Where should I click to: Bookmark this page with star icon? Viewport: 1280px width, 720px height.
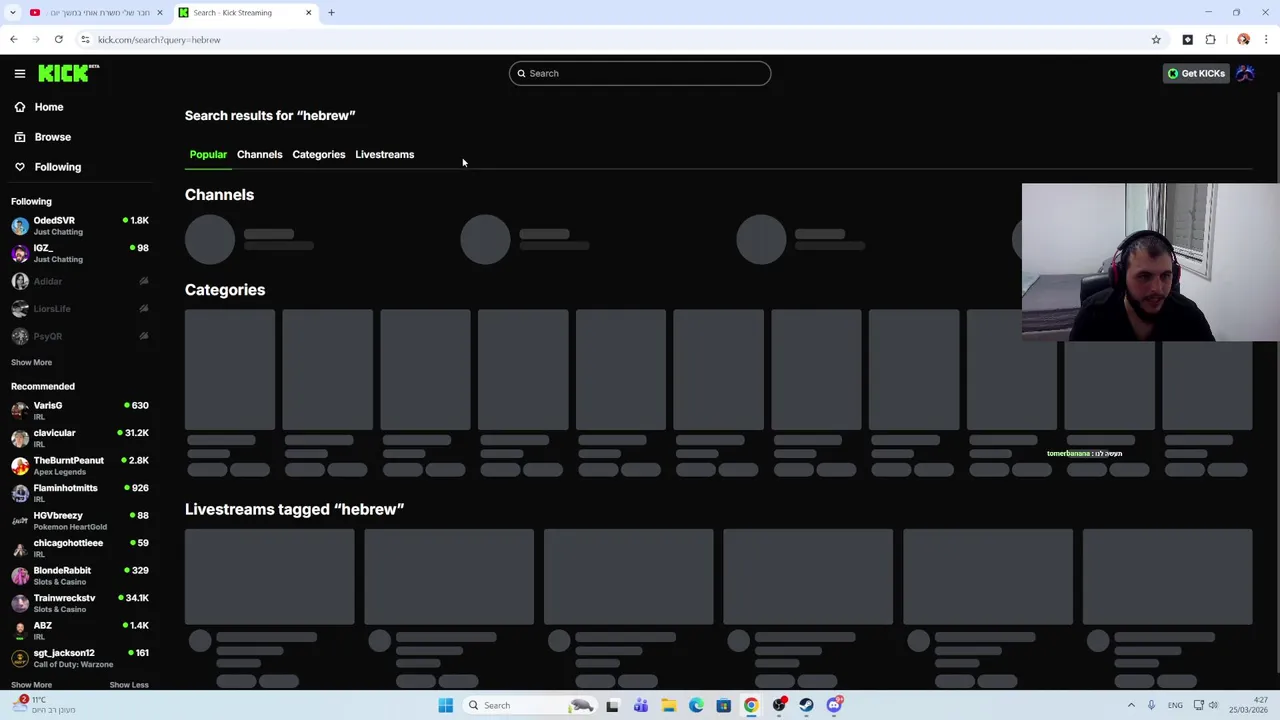[x=1156, y=39]
